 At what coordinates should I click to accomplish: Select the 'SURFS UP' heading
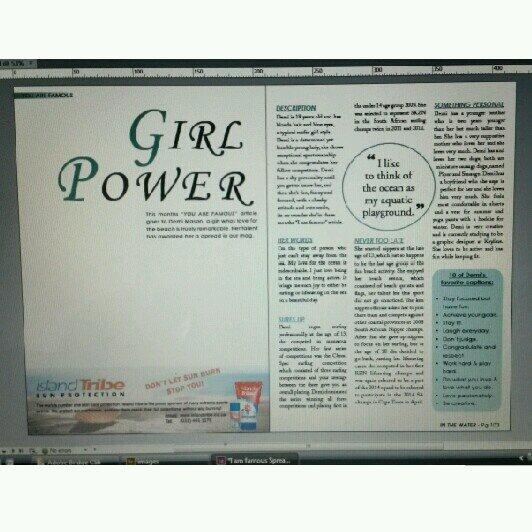(291, 319)
